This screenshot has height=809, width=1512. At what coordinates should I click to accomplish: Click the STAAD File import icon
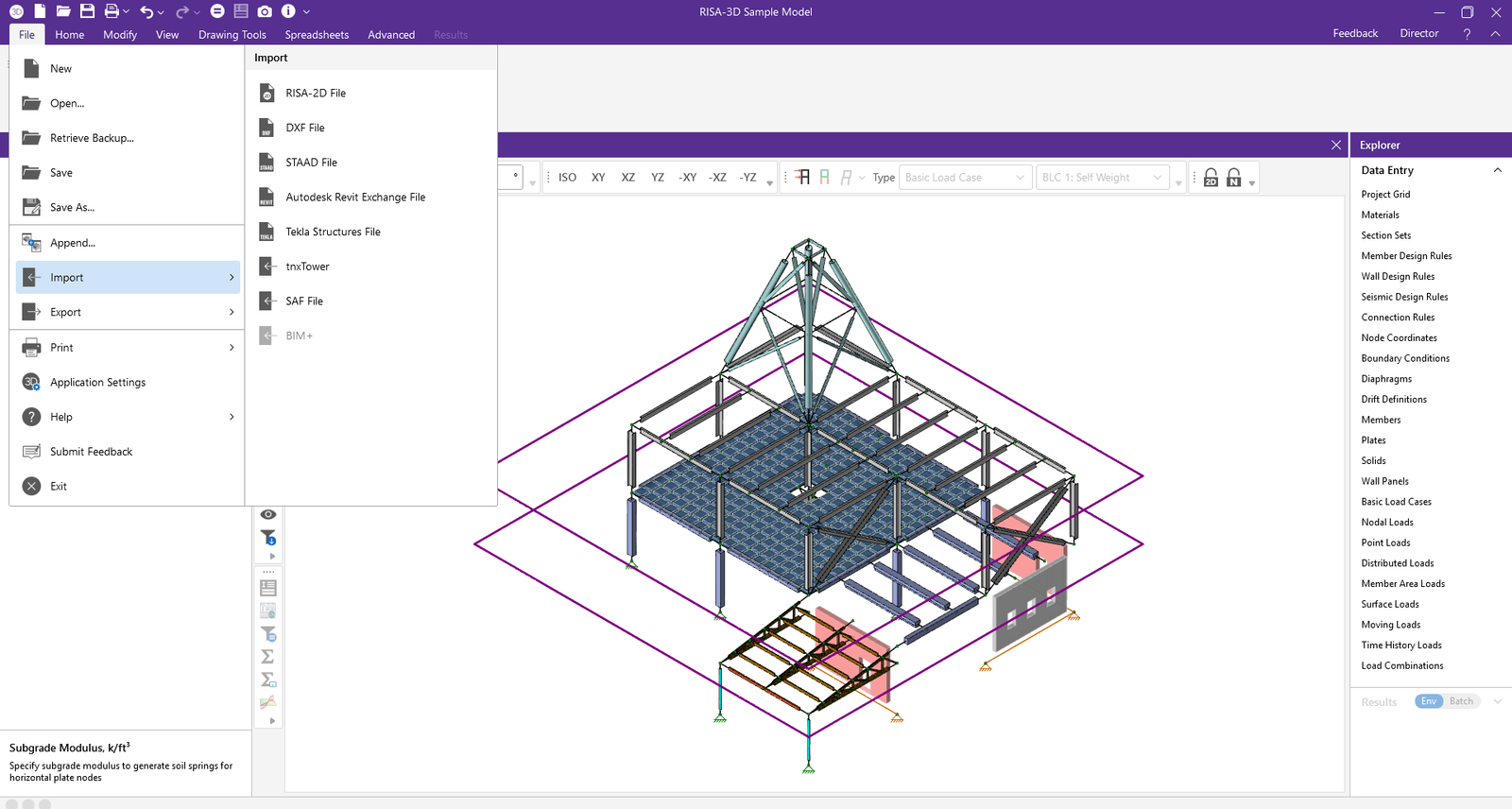click(266, 163)
